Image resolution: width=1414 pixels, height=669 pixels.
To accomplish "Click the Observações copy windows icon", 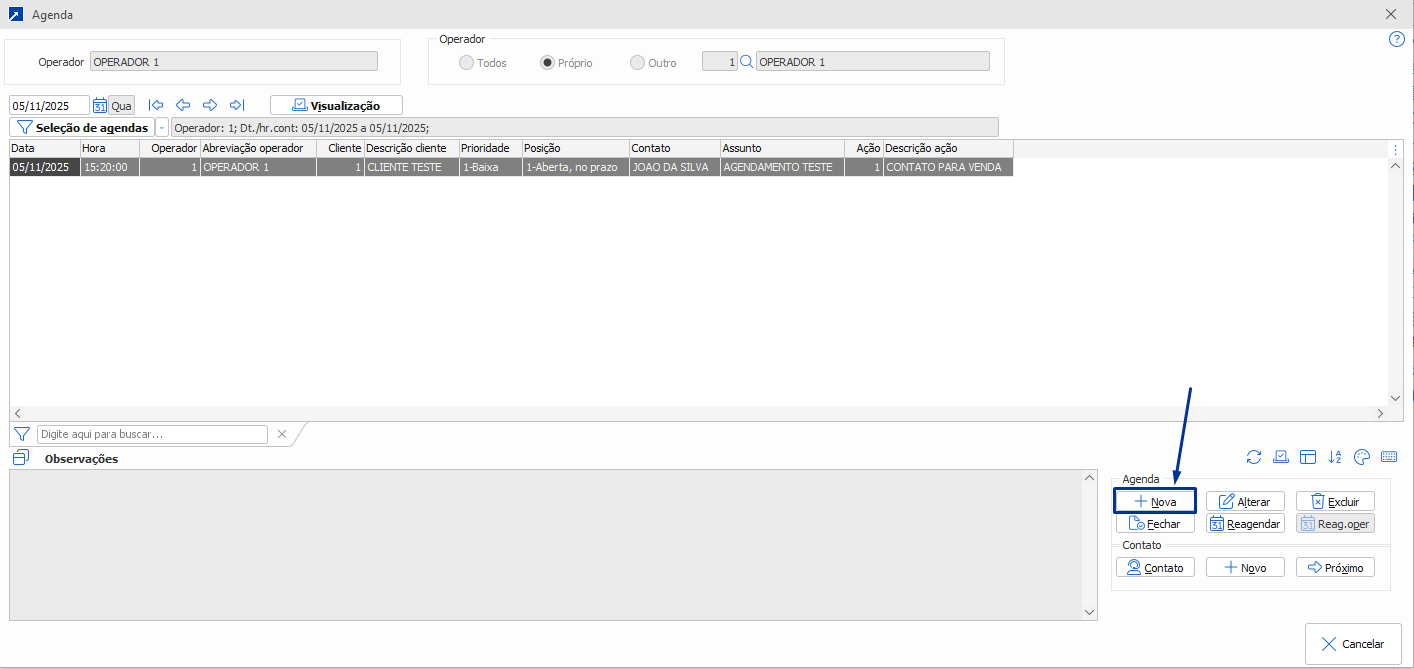I will (21, 458).
